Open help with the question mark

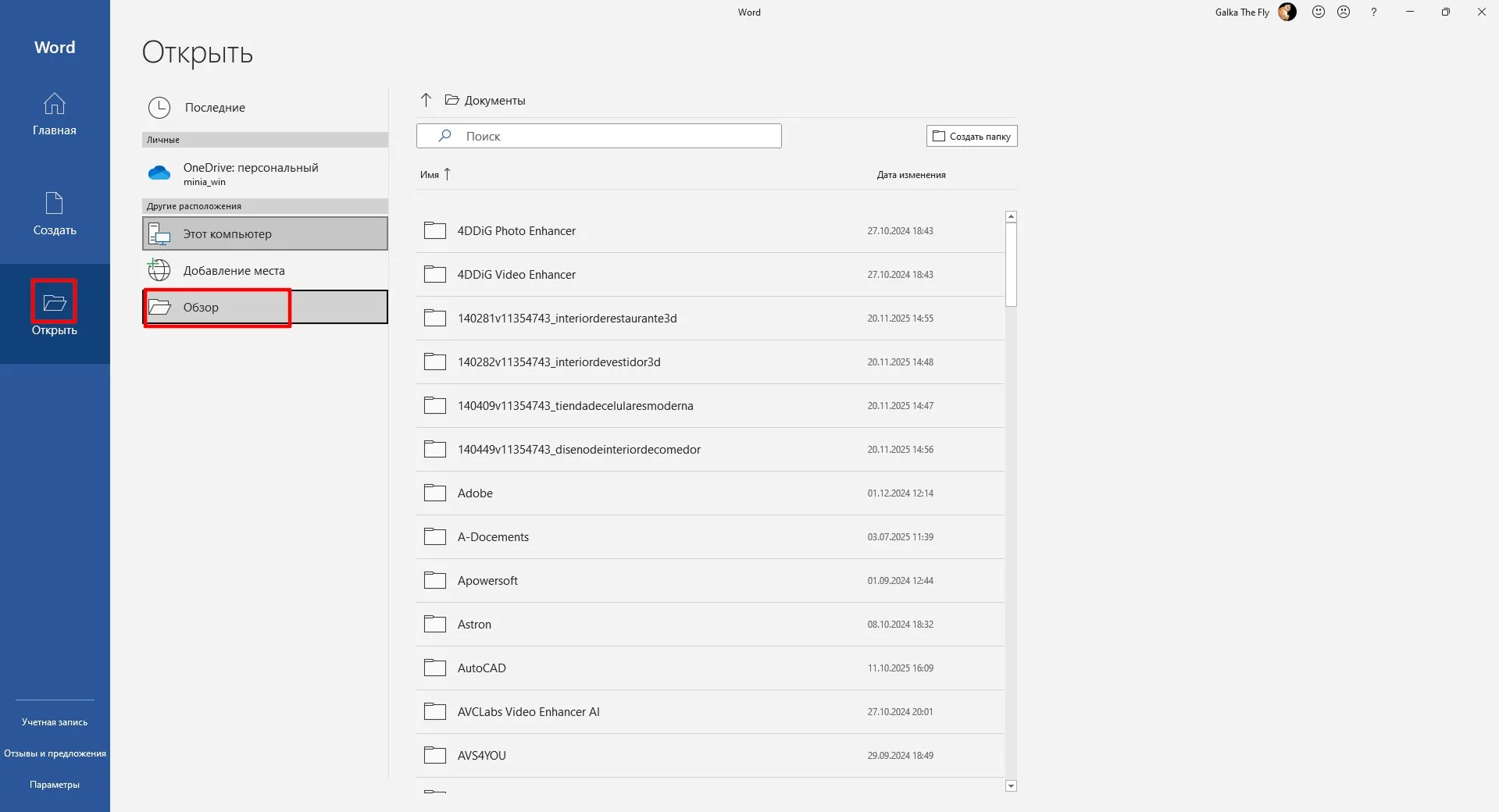(1373, 12)
